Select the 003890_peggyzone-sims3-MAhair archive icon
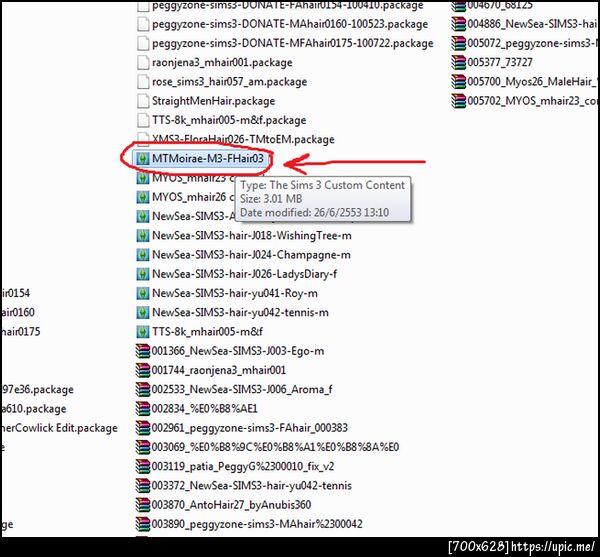 coord(143,524)
